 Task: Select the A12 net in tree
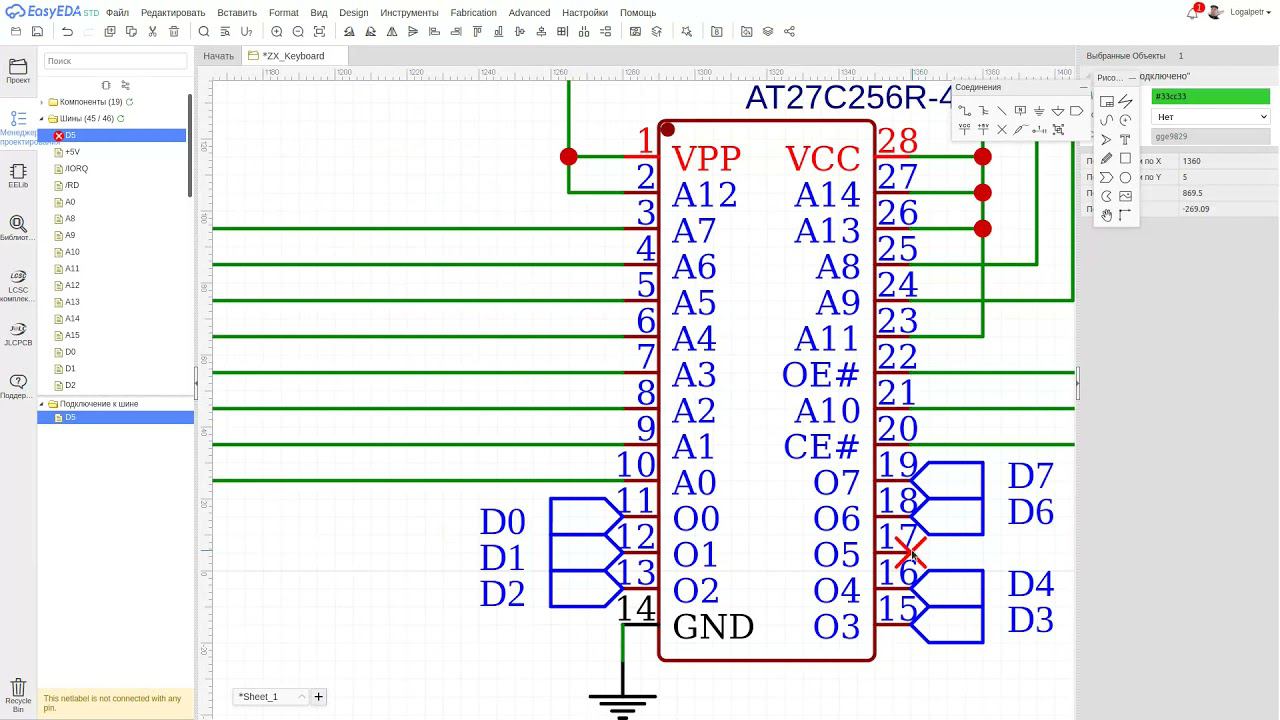[x=72, y=285]
